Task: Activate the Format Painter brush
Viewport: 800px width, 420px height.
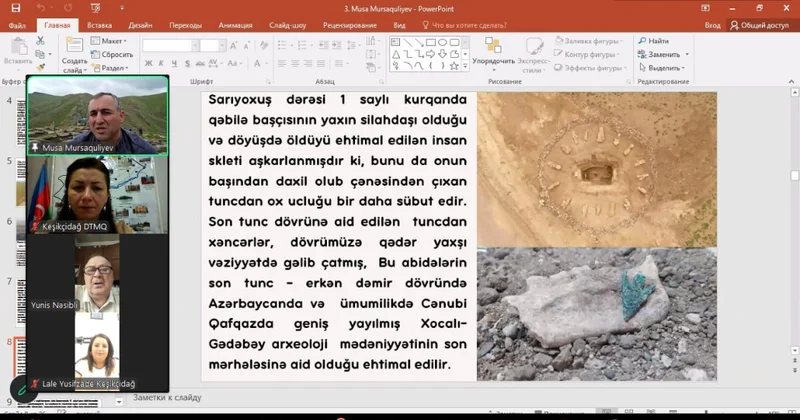Action: click(x=40, y=67)
